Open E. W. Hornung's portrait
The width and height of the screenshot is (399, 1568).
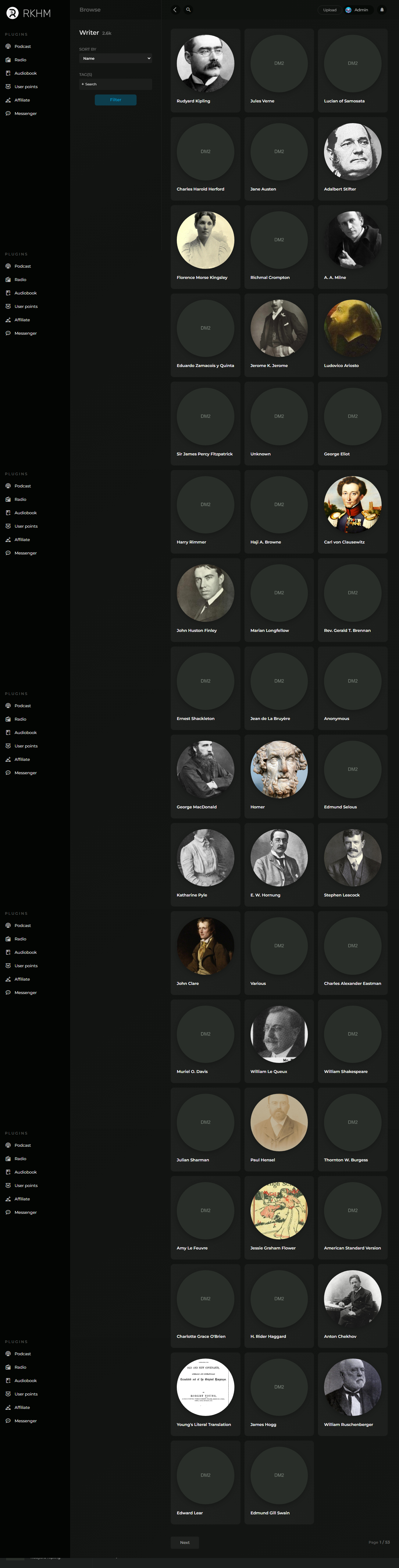point(279,858)
